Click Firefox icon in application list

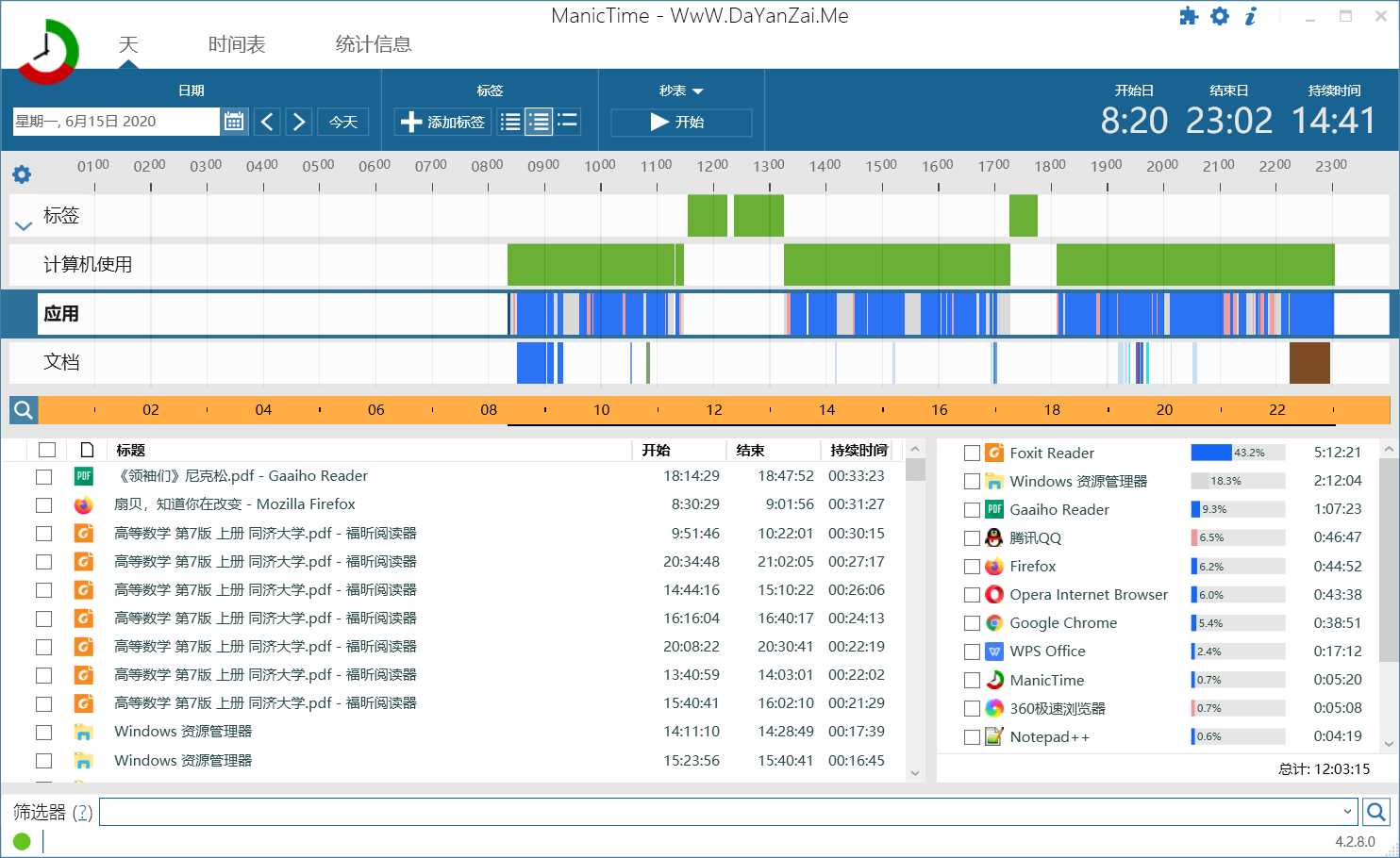pyautogui.click(x=994, y=567)
